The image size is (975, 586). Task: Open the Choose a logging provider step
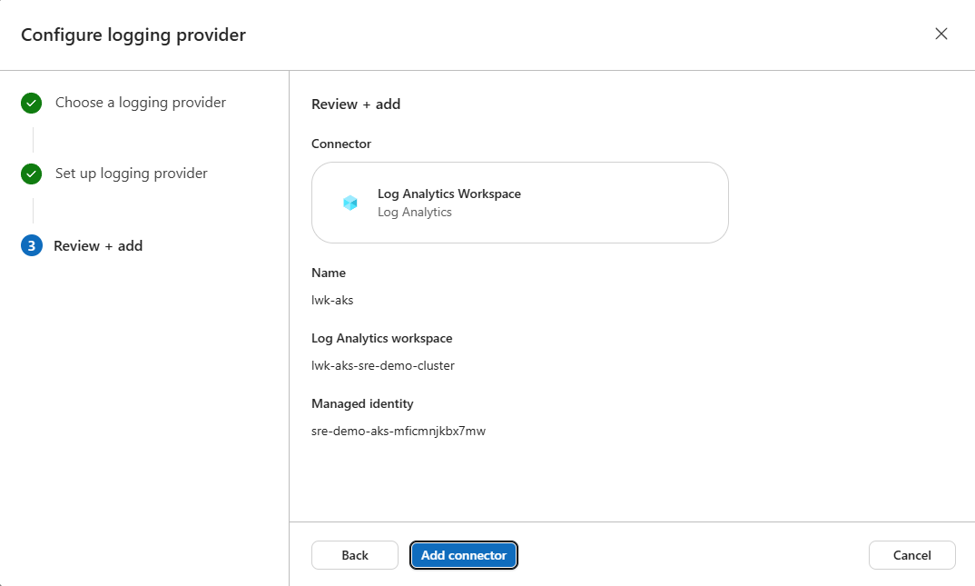click(141, 103)
